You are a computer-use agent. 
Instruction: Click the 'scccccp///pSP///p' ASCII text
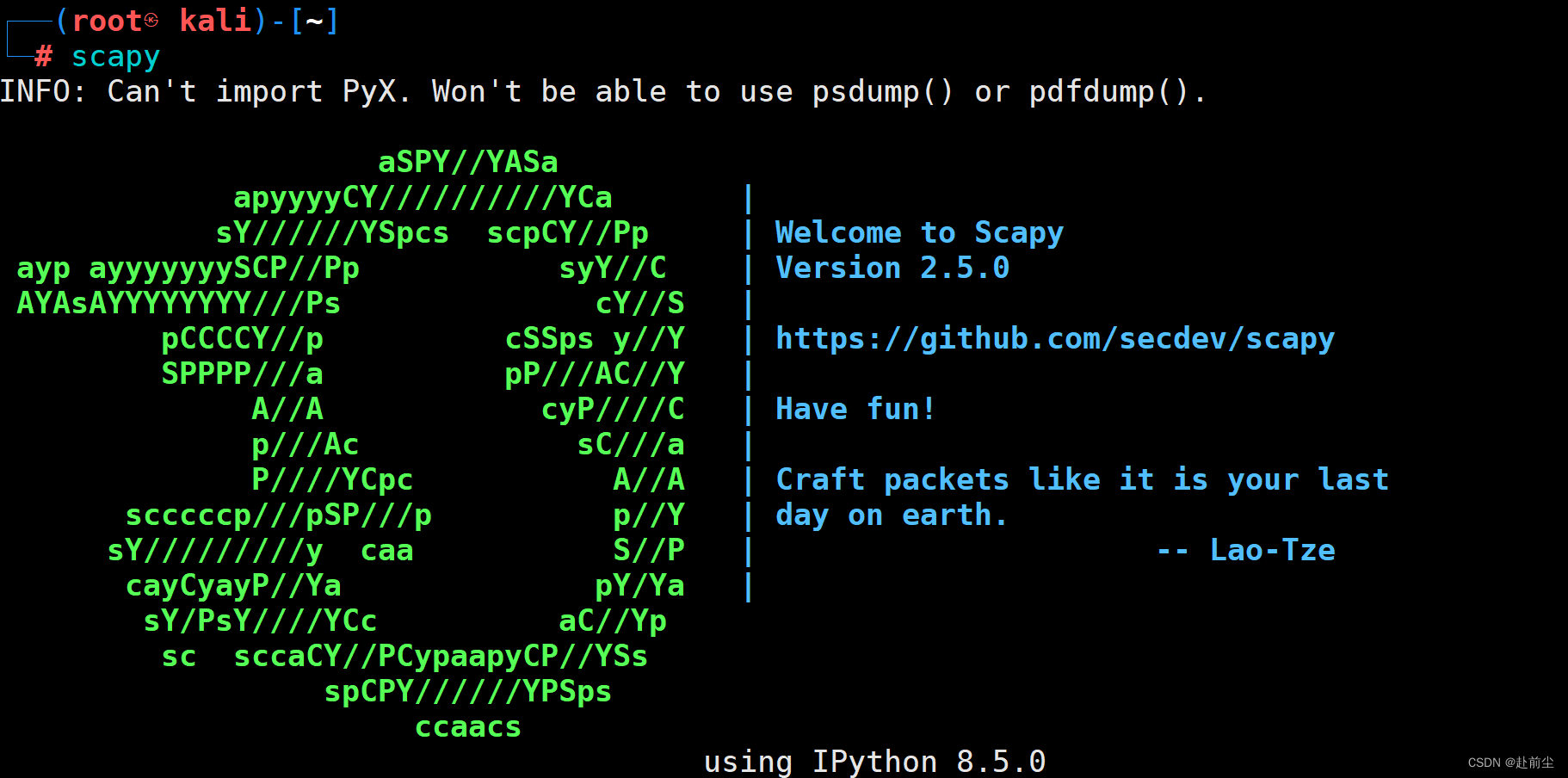279,516
